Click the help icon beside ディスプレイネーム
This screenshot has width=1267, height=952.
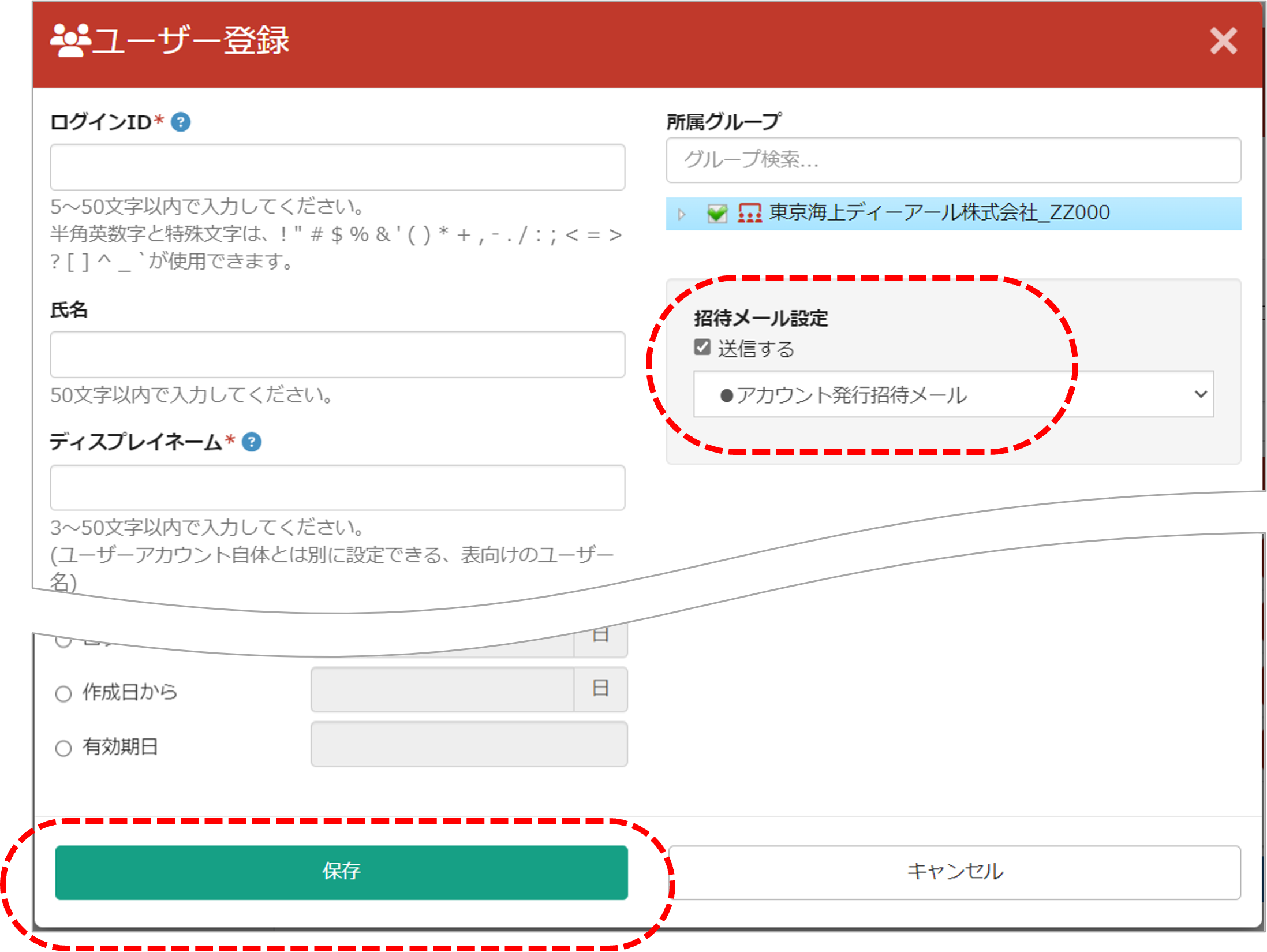pyautogui.click(x=252, y=442)
